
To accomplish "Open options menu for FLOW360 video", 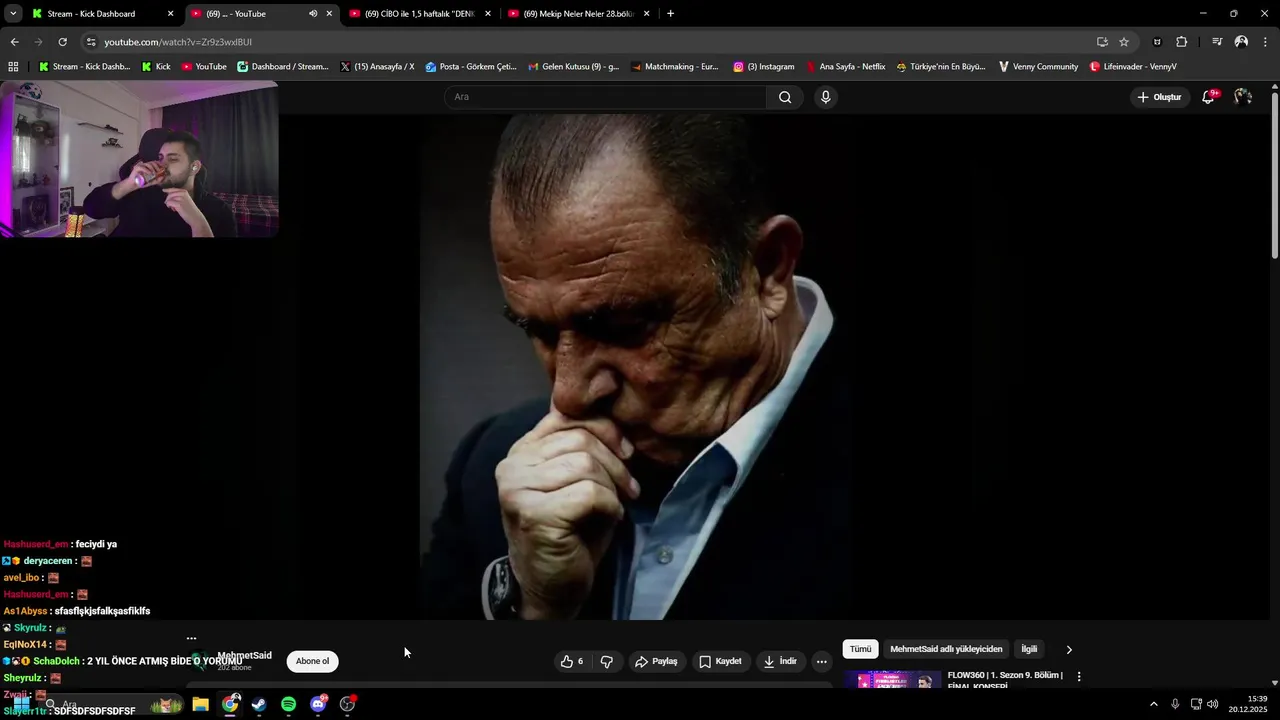I will (1079, 677).
